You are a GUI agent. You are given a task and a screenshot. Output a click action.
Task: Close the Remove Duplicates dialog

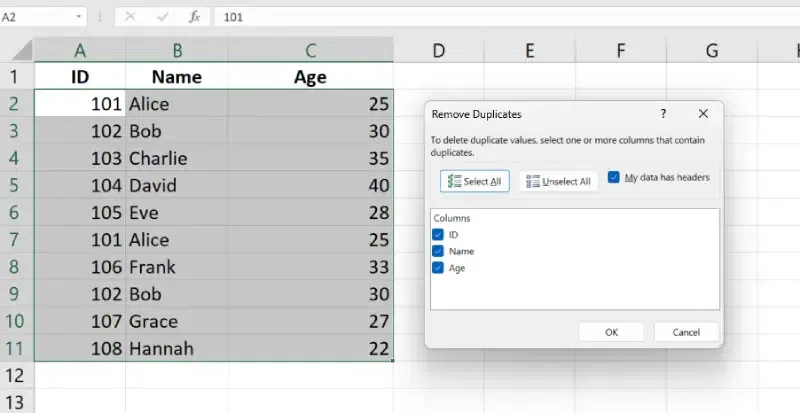coord(703,114)
